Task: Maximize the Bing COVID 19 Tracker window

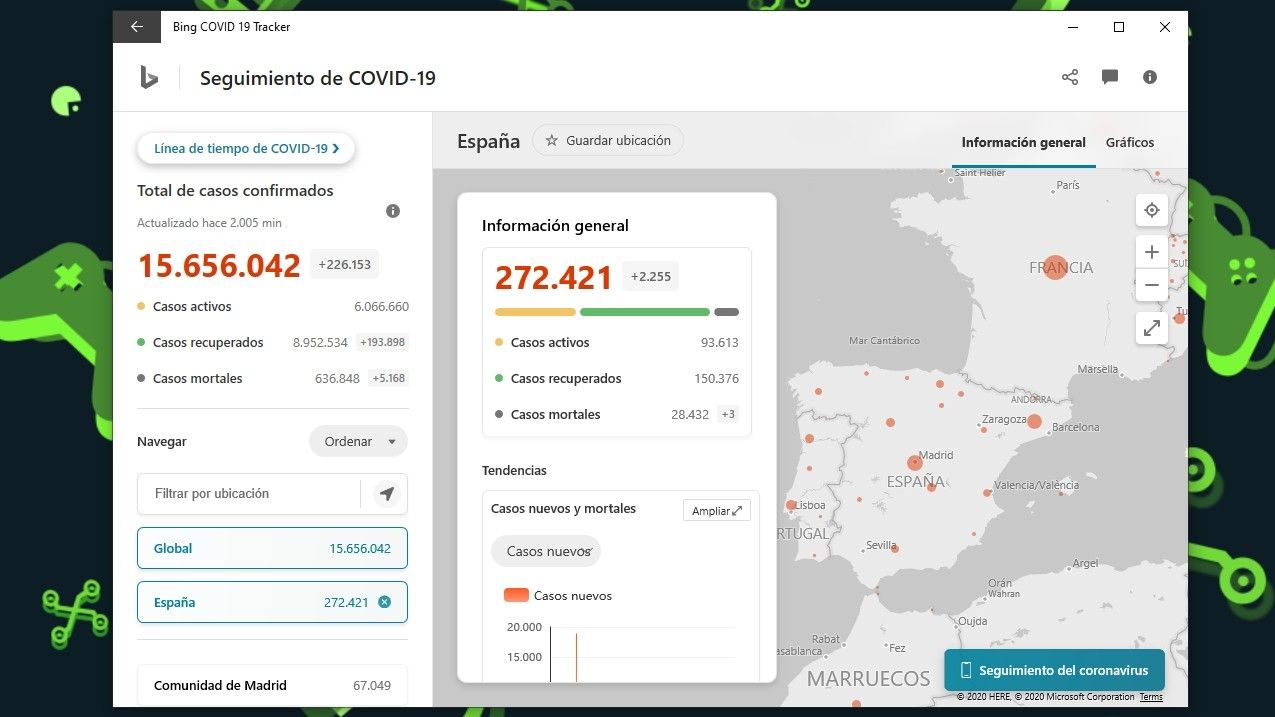Action: click(x=1119, y=27)
